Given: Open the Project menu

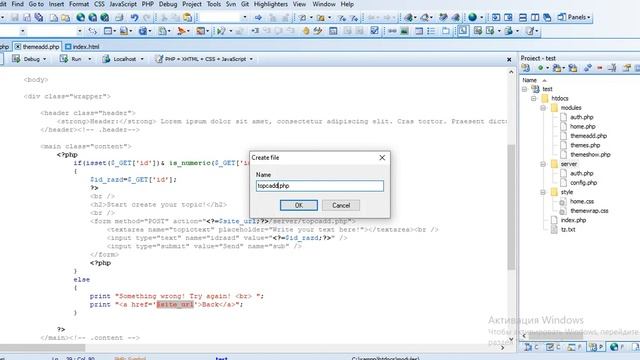Looking at the screenshot, I should pyautogui.click(x=192, y=4).
